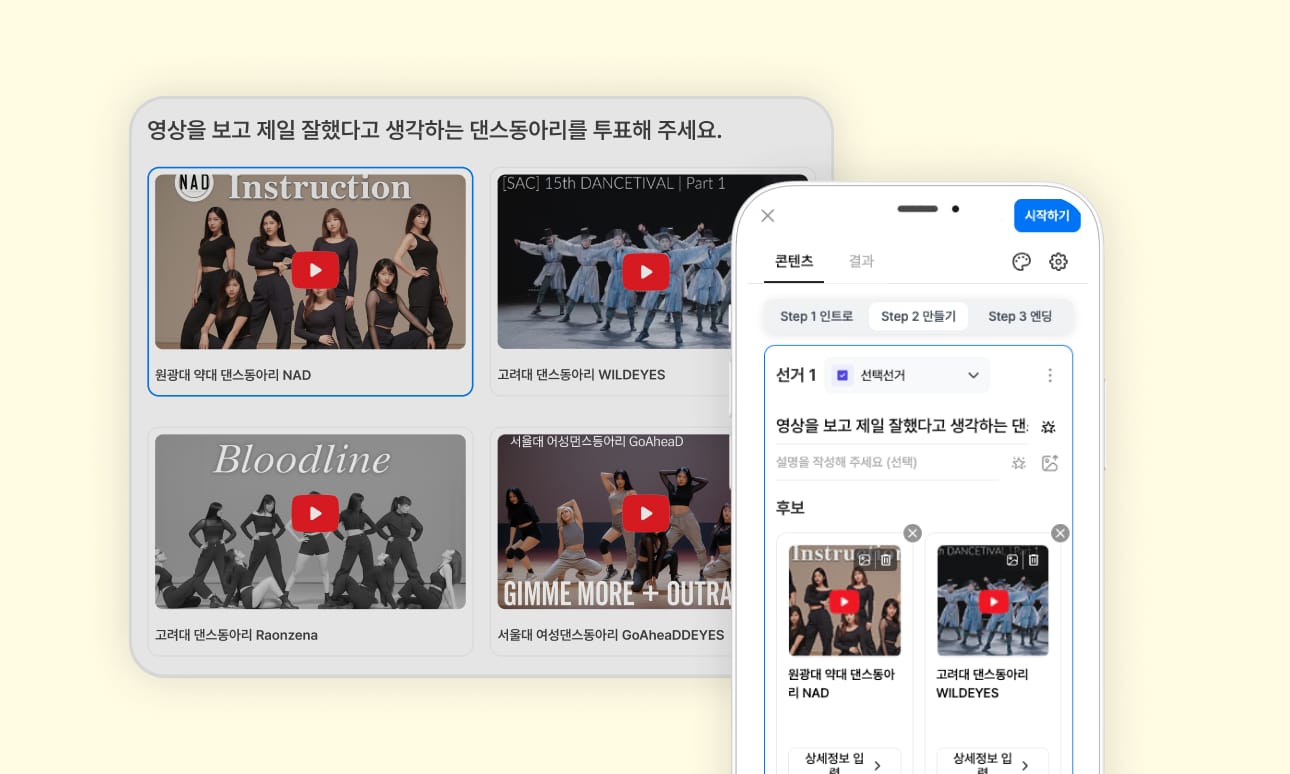Close the phone editor with the X icon
Image resolution: width=1290 pixels, height=774 pixels.
coord(768,216)
